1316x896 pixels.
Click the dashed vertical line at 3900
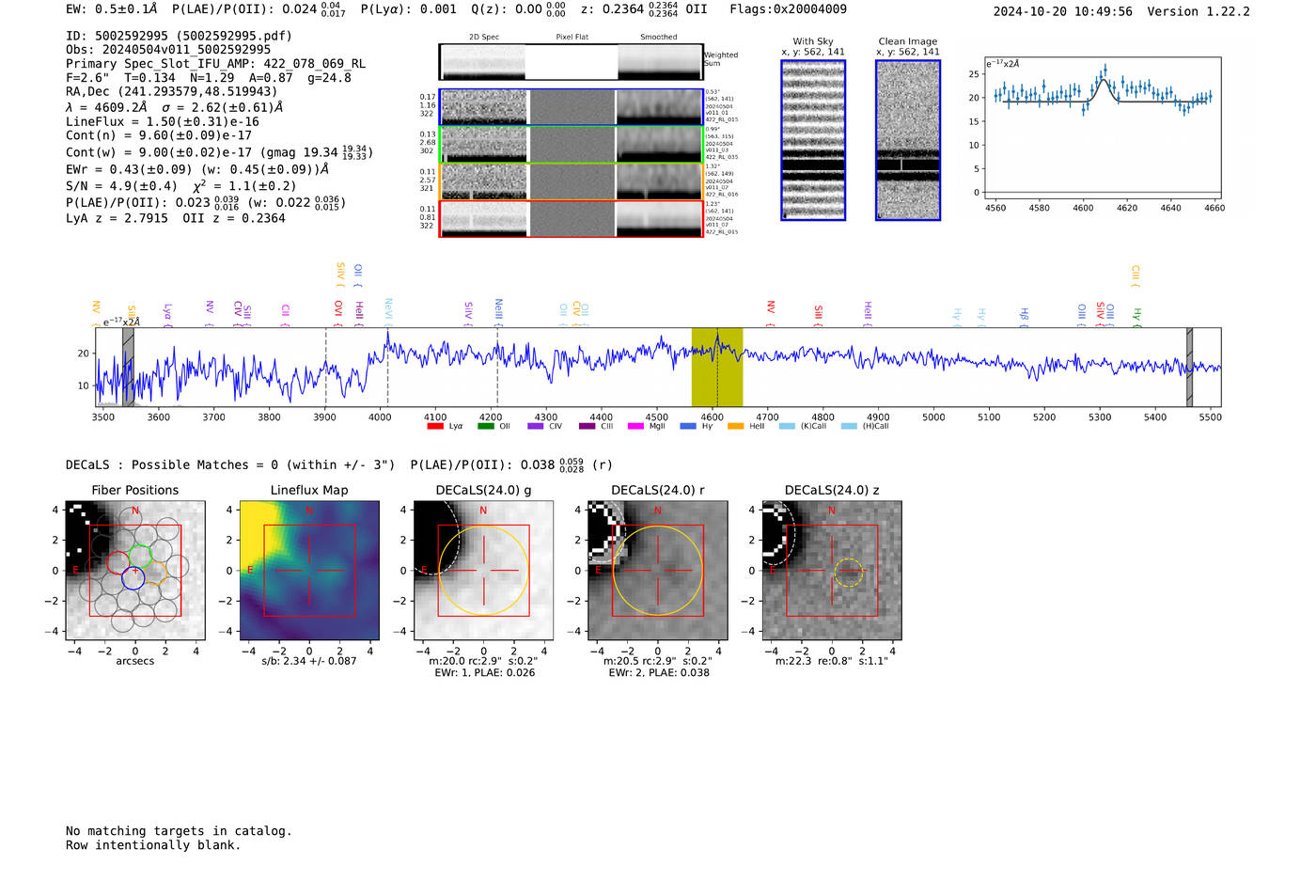pyautogui.click(x=326, y=367)
